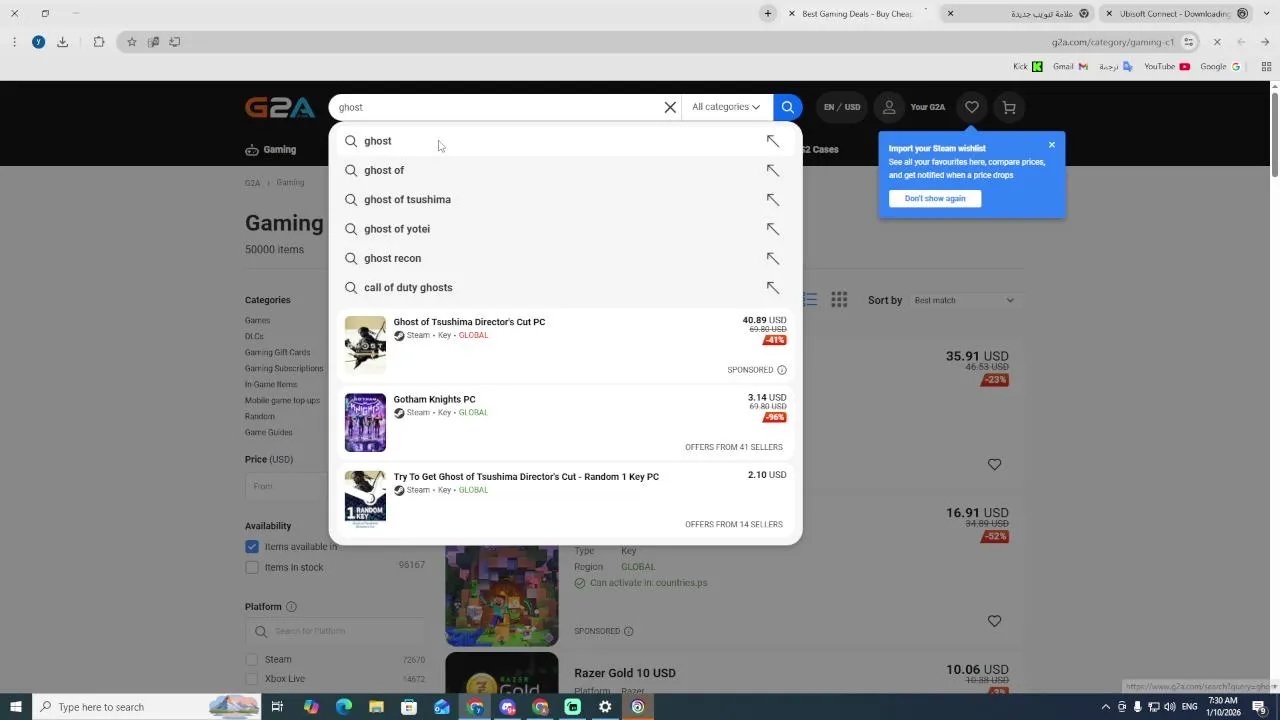
Task: Fill search with 'ghost of' suggestion arrow
Action: click(772, 170)
